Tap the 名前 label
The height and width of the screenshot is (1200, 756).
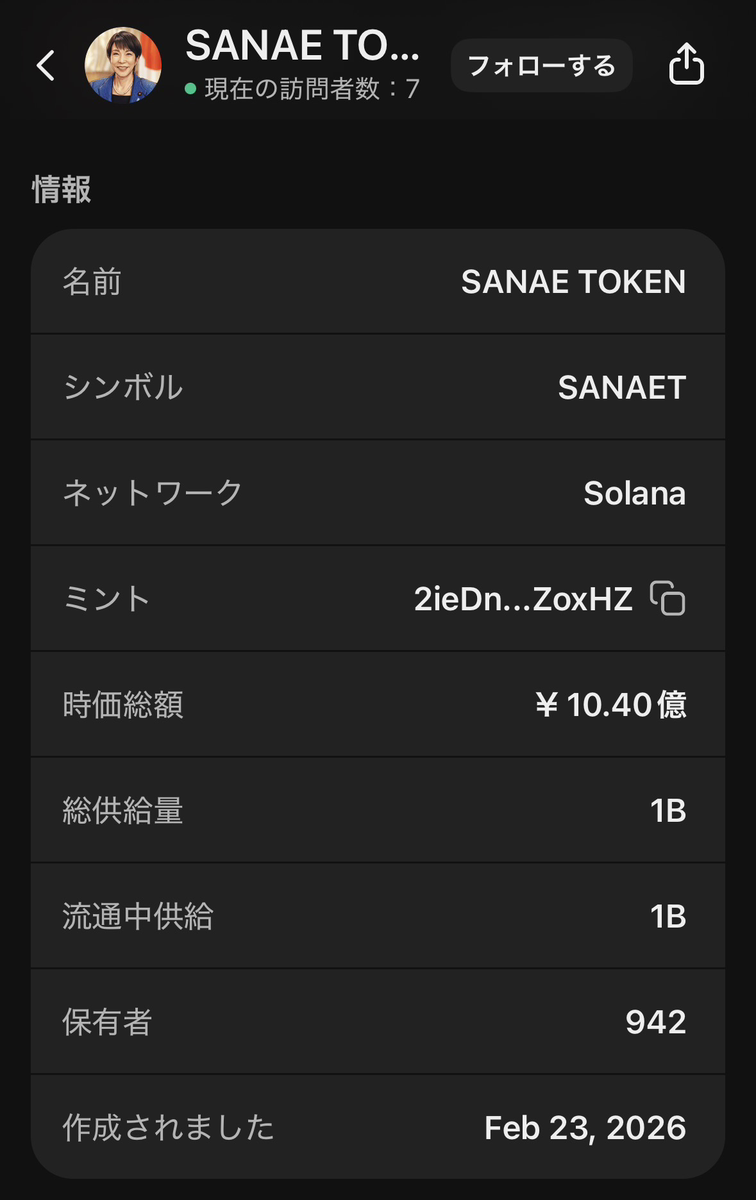(x=92, y=282)
